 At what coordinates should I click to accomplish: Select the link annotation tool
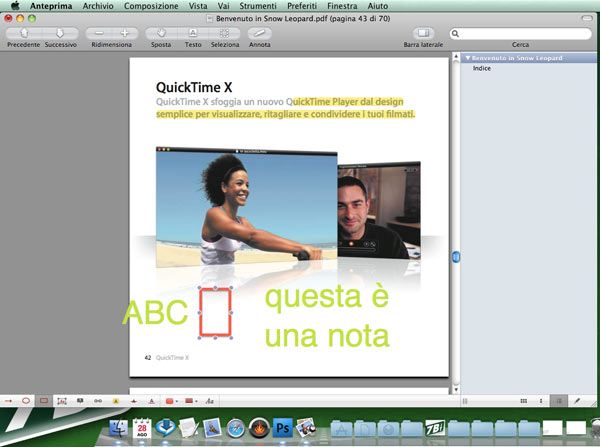[x=98, y=400]
